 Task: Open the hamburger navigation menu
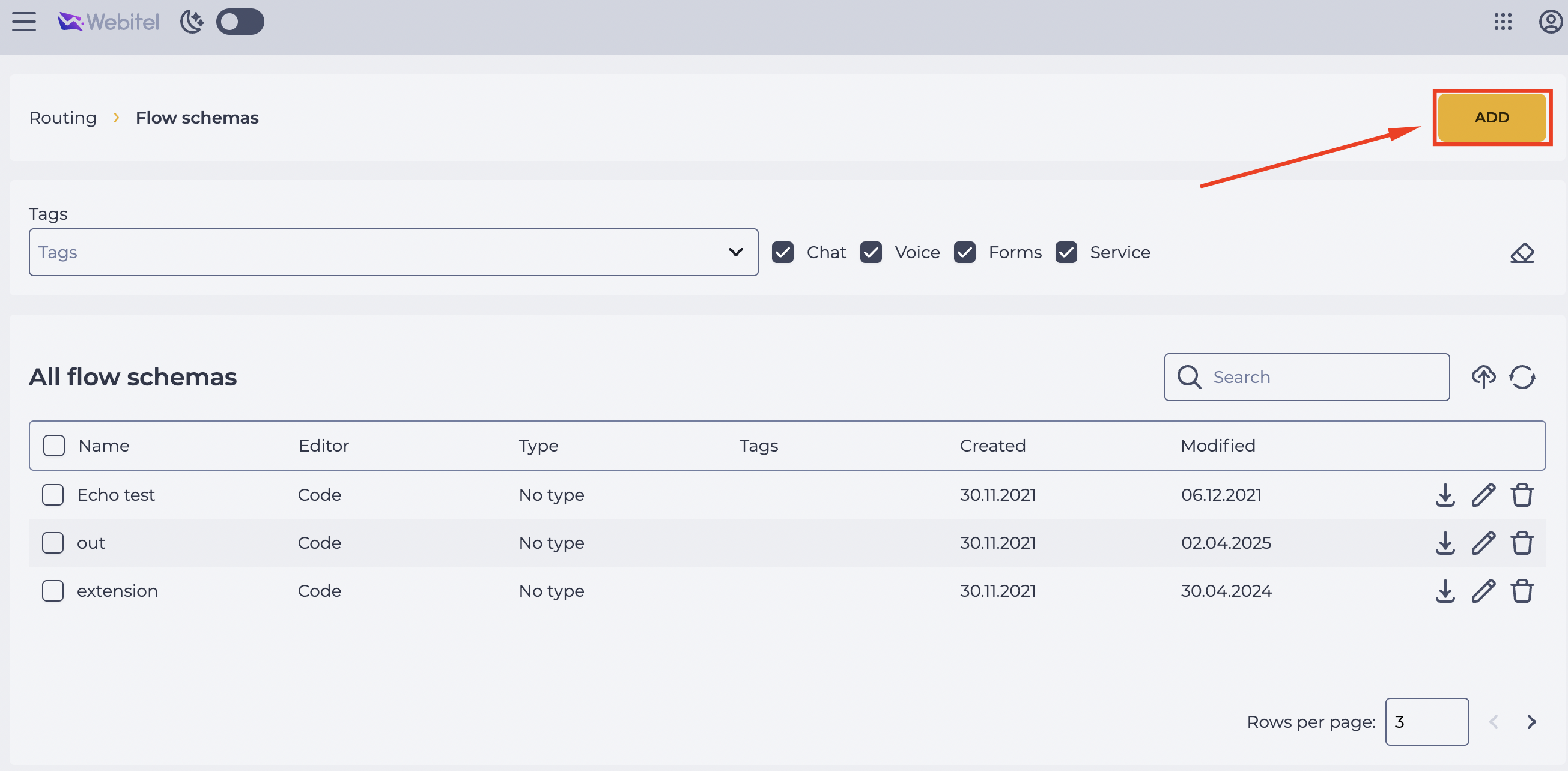[25, 22]
